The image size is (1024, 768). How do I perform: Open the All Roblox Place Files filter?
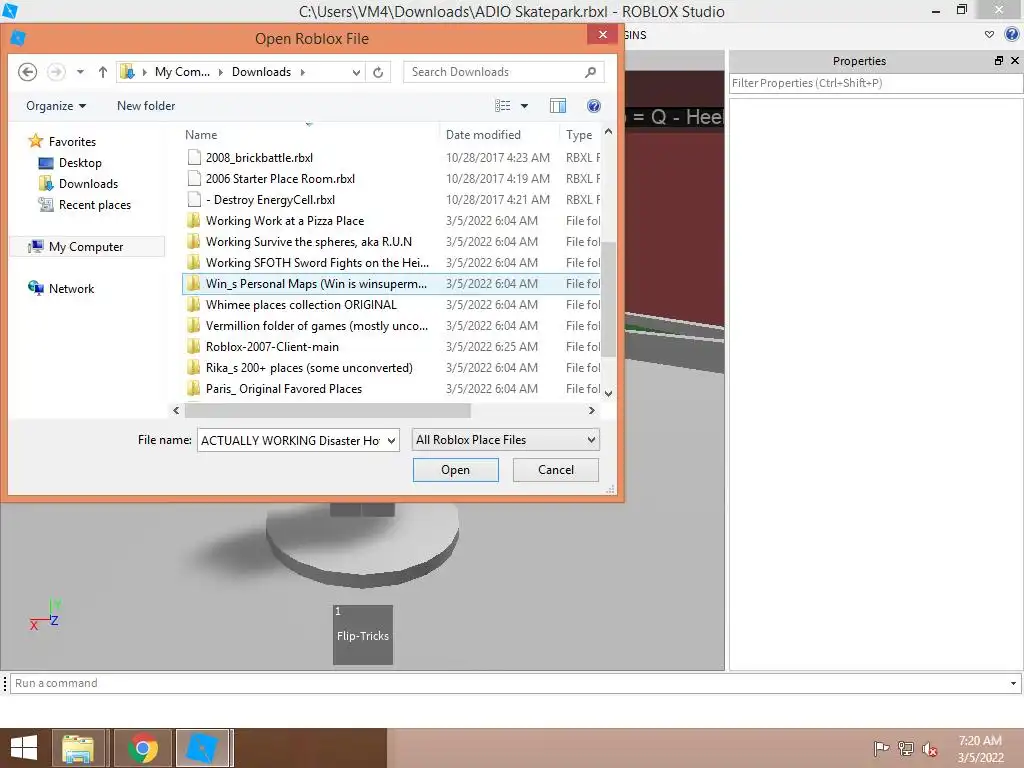click(x=505, y=440)
